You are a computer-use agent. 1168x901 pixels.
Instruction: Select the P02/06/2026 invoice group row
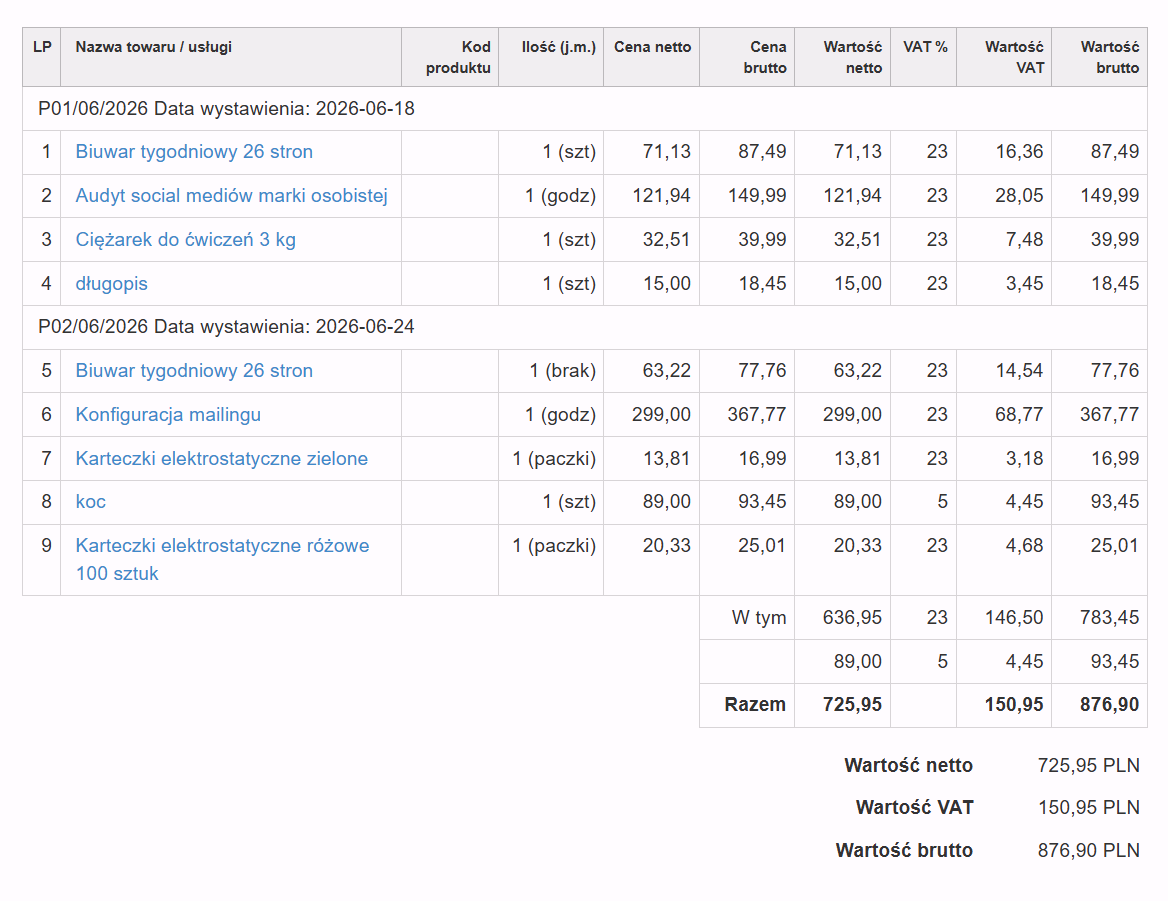[585, 327]
